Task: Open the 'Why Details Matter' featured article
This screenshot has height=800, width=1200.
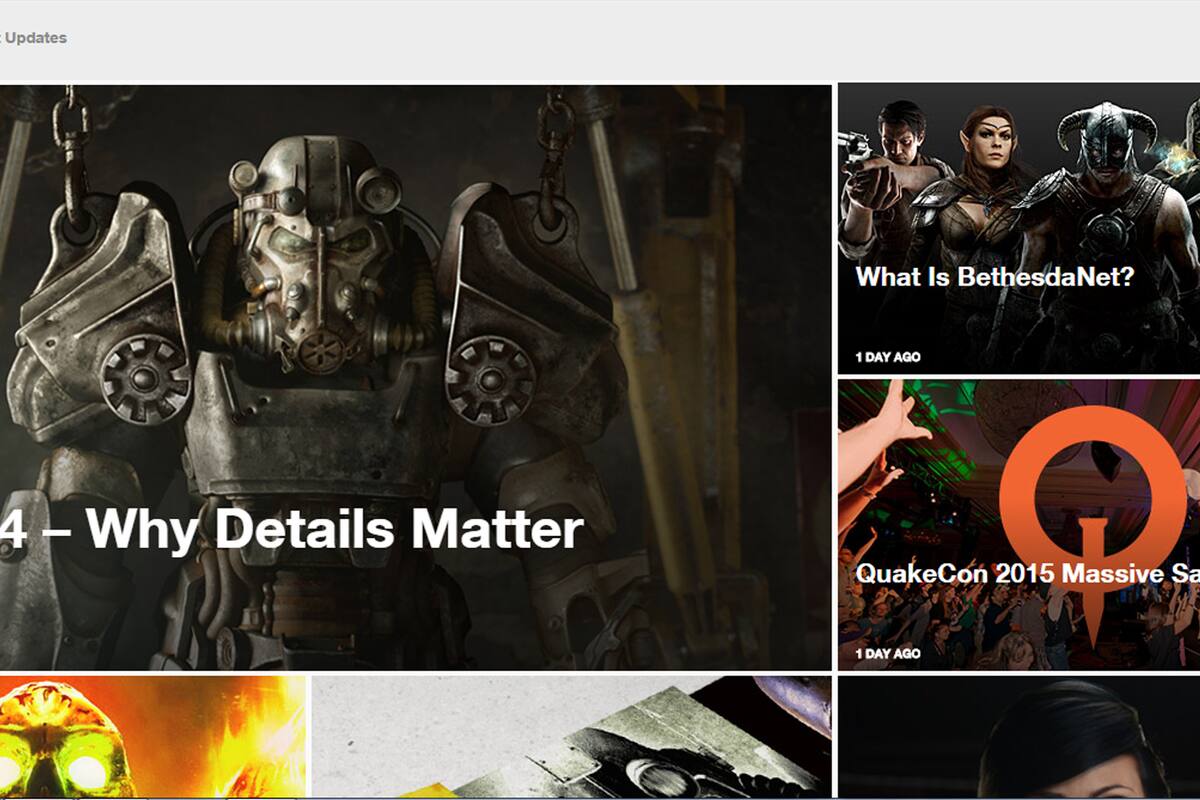Action: (415, 377)
